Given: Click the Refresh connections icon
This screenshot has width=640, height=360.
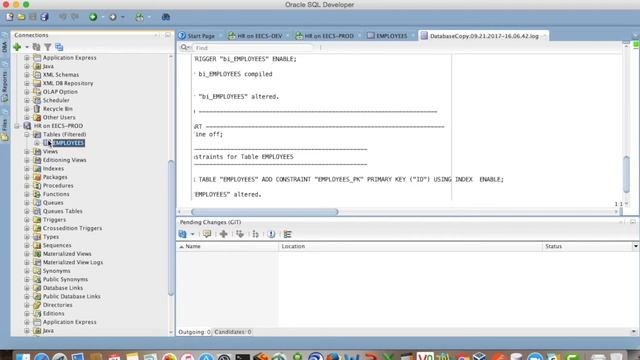Looking at the screenshot, I should [x=36, y=47].
